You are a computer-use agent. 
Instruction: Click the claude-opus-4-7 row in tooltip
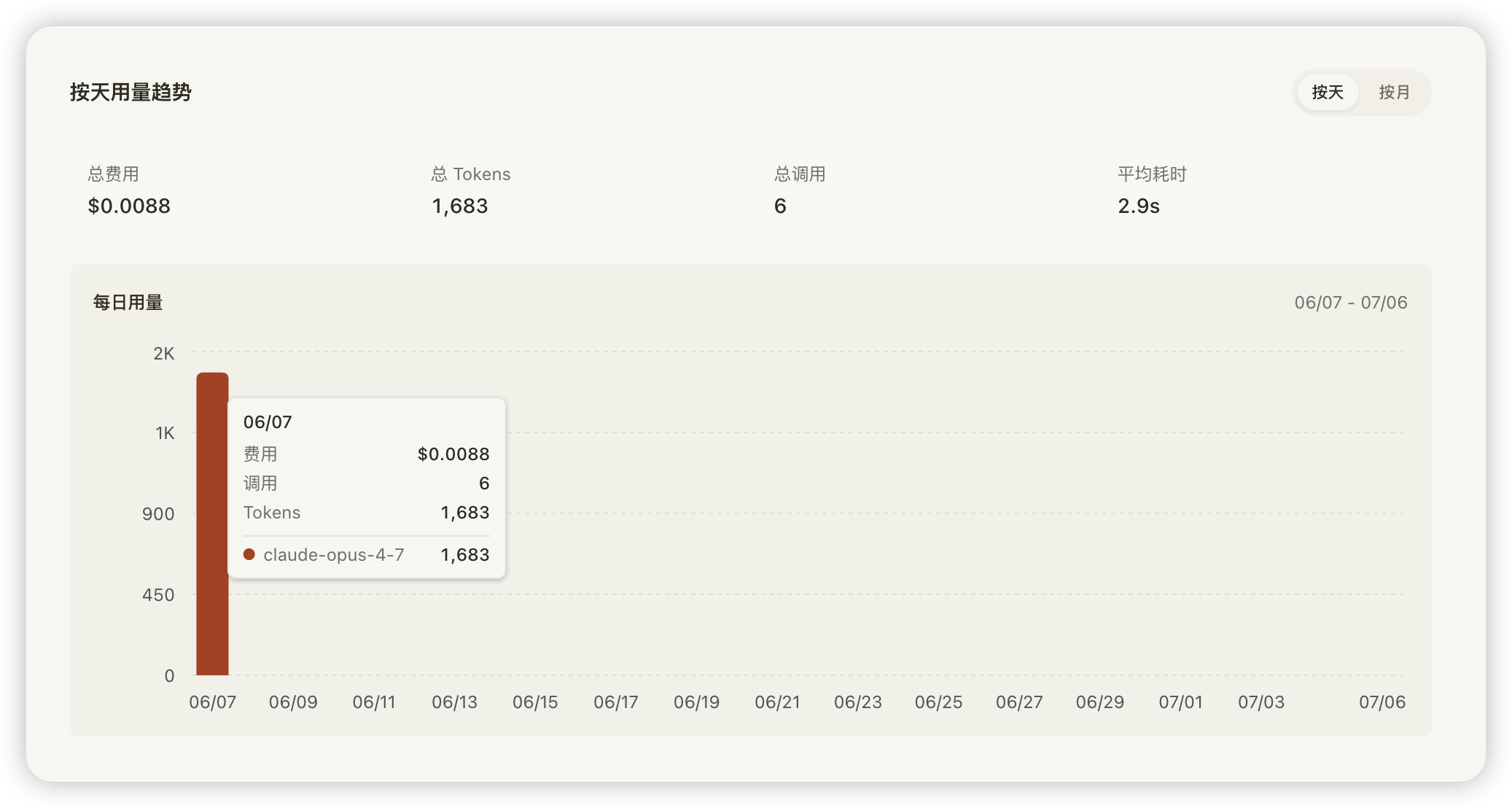tap(367, 555)
